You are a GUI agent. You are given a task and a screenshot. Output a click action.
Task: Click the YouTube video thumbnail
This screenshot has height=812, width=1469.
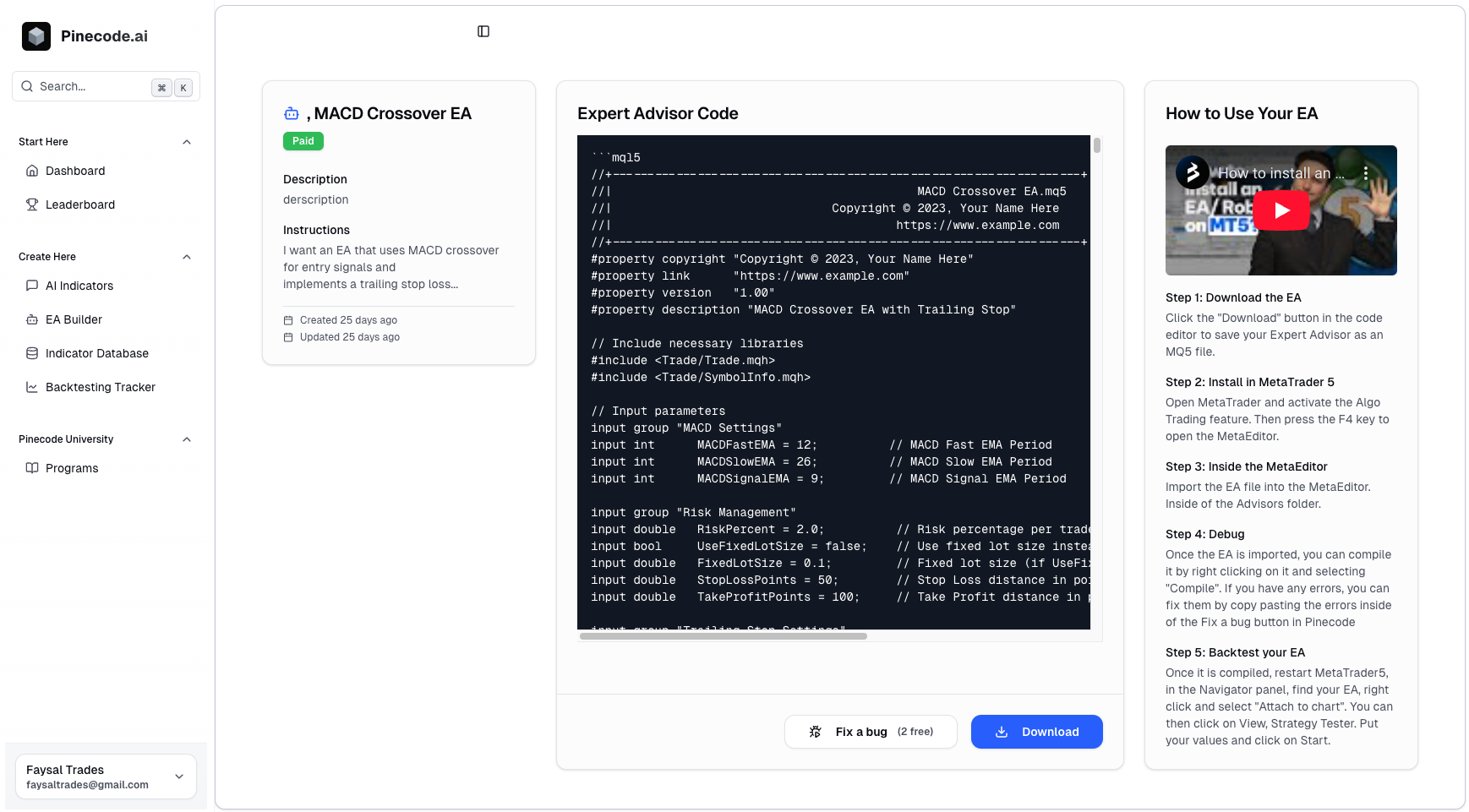(x=1281, y=210)
